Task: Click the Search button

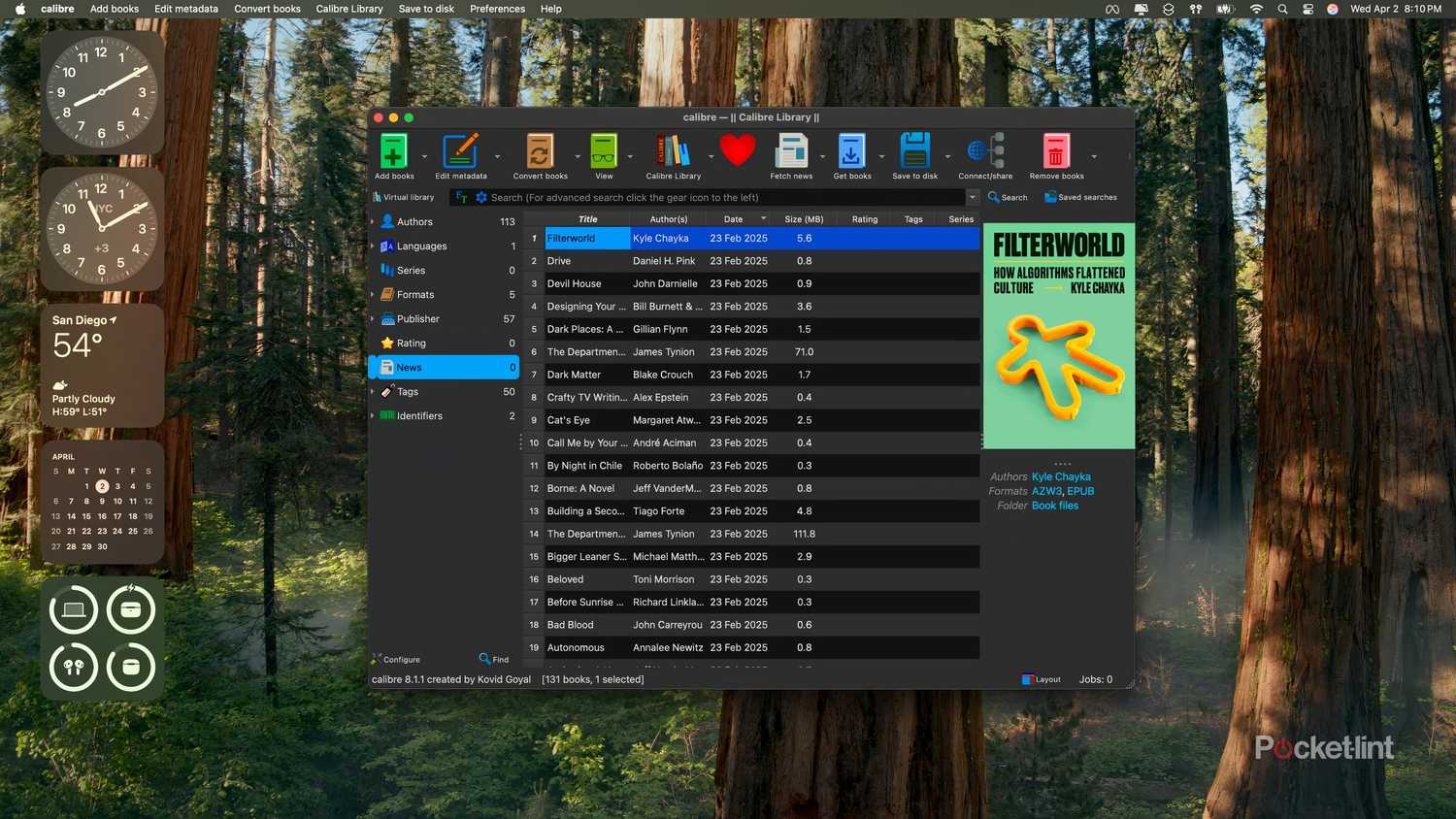Action: 1007,197
